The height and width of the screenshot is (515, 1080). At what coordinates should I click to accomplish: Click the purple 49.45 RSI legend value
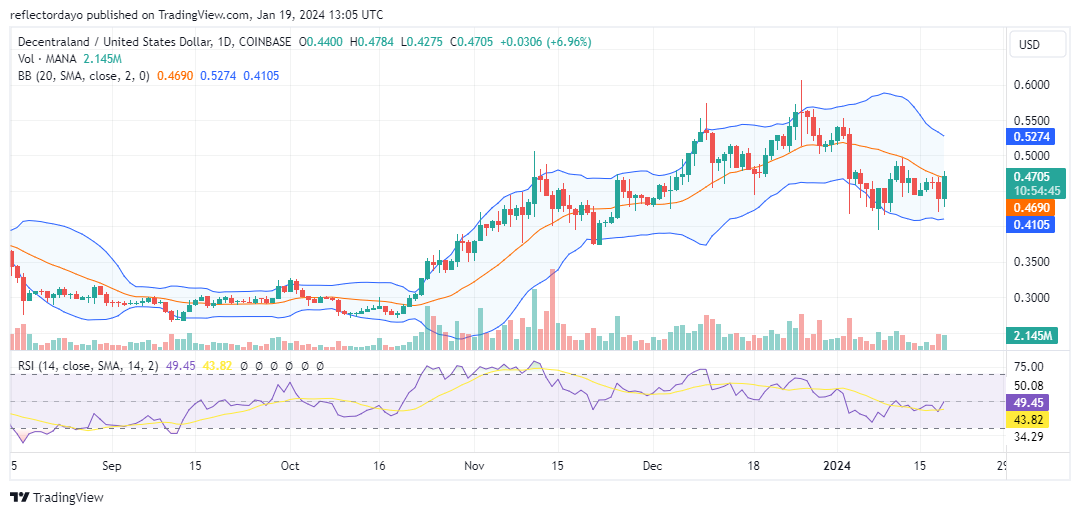click(x=178, y=367)
